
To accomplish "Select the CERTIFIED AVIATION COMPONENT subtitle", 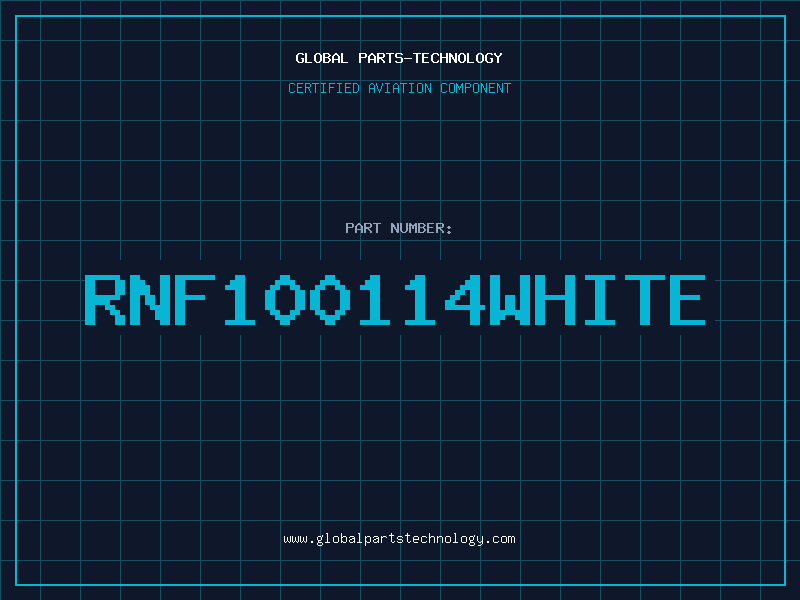I will [x=399, y=88].
